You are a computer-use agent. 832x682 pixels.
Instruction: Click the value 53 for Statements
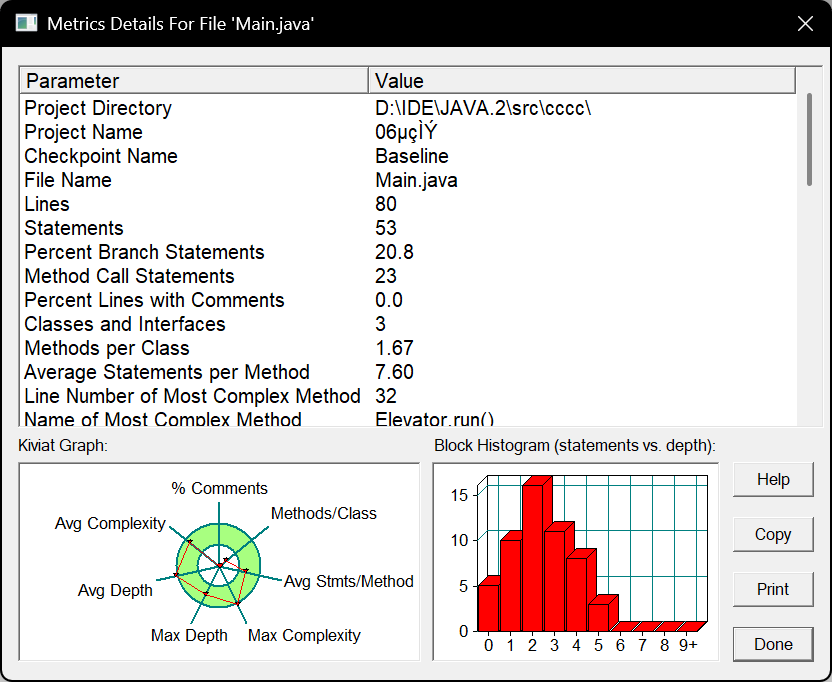(386, 228)
